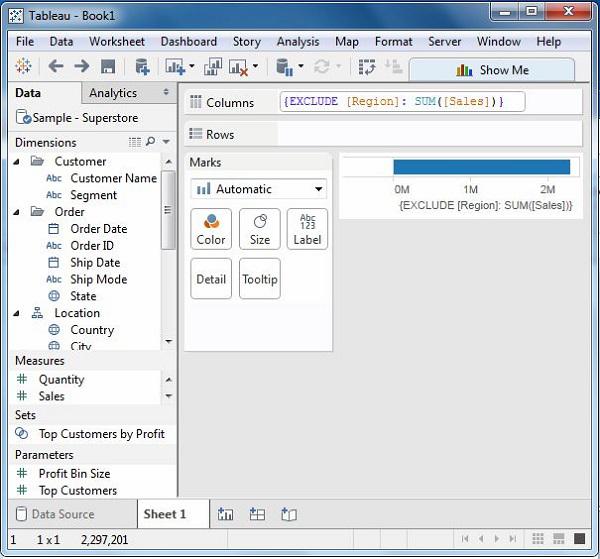Click the New Story tab icon at bottom
The image size is (600, 559).
tap(289, 514)
